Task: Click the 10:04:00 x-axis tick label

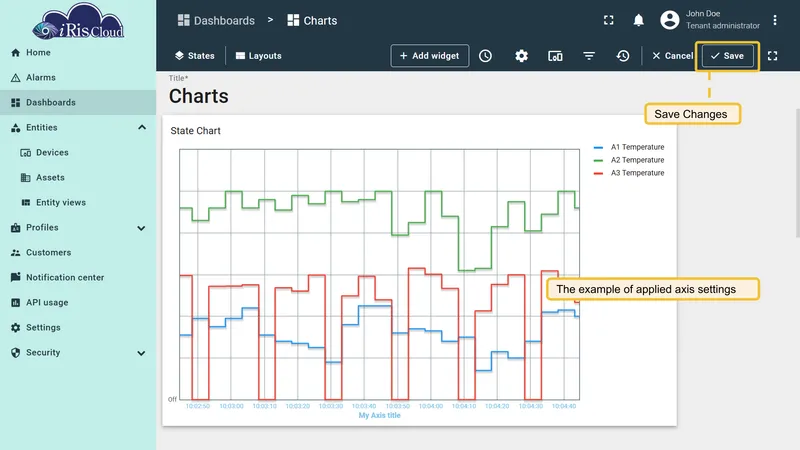Action: (431, 406)
